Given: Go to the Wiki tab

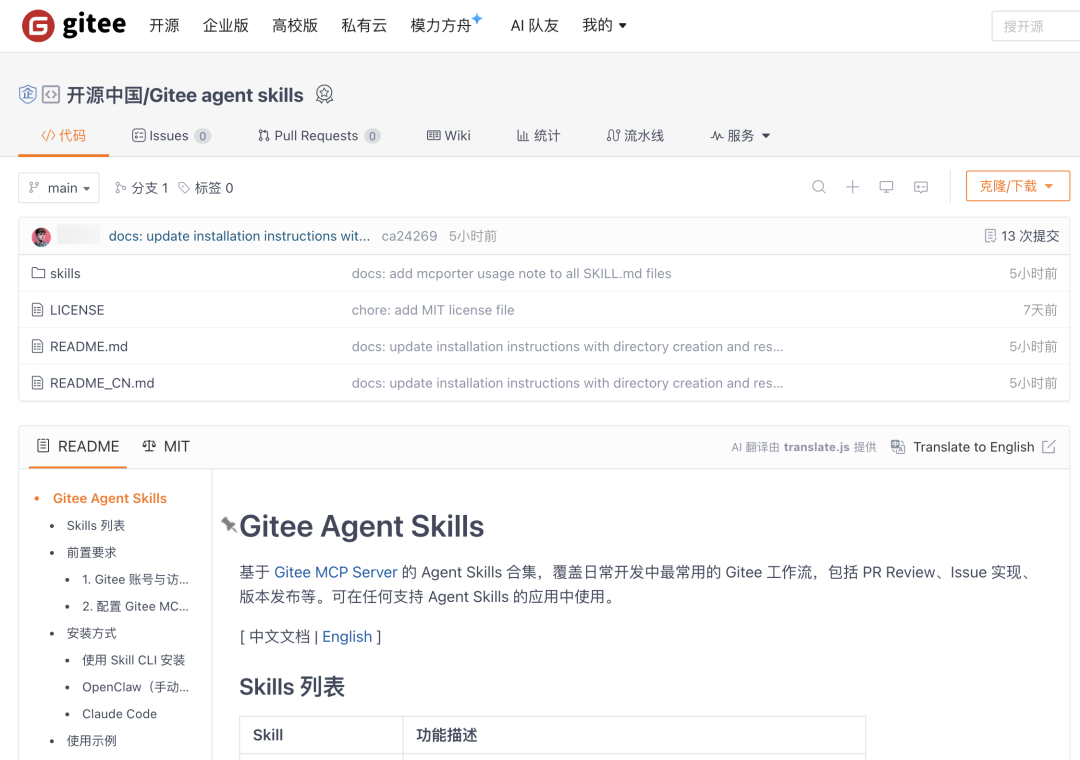Looking at the screenshot, I should 448,136.
